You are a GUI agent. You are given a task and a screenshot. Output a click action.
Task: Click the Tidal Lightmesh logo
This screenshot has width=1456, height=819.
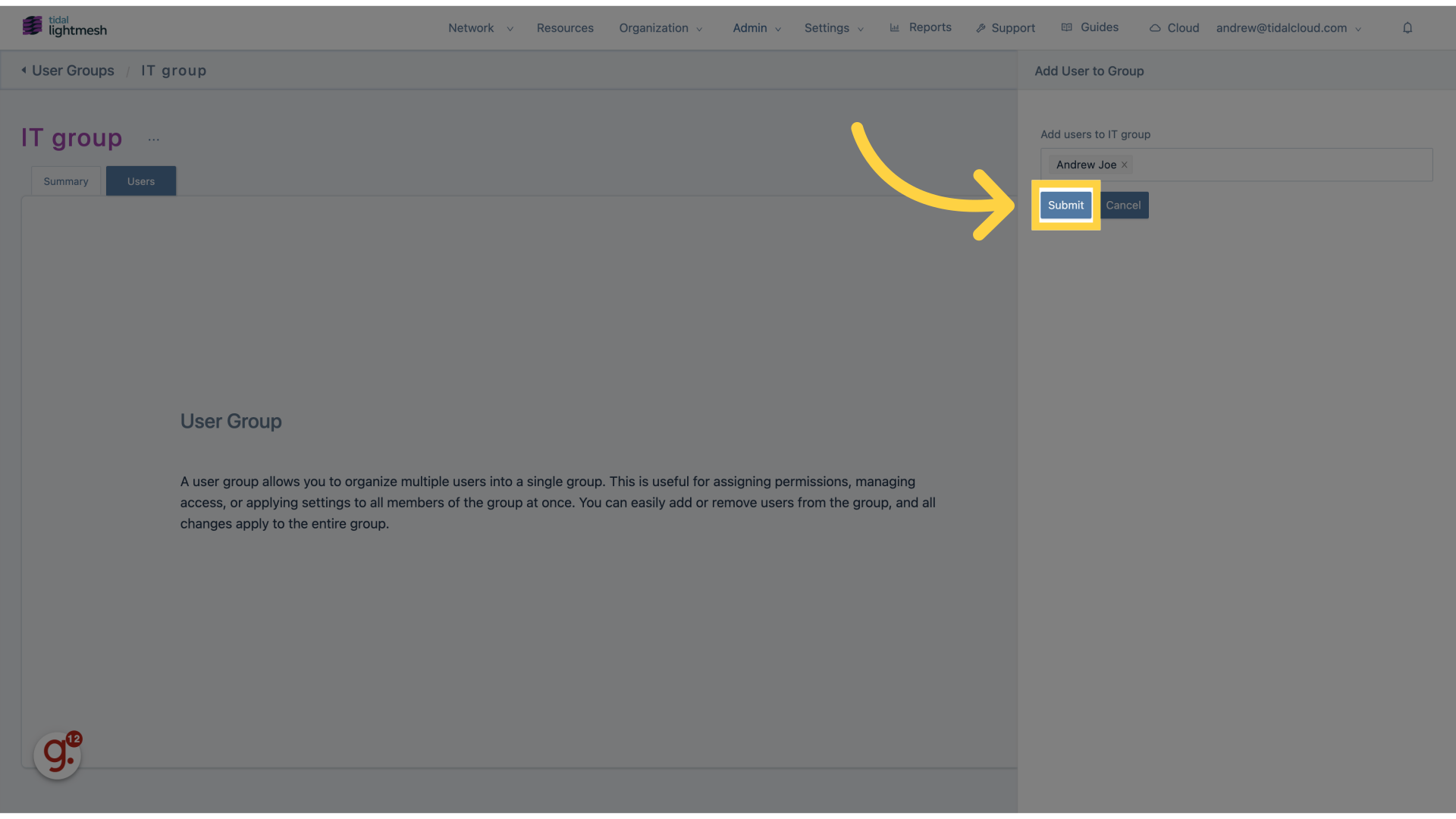[64, 27]
